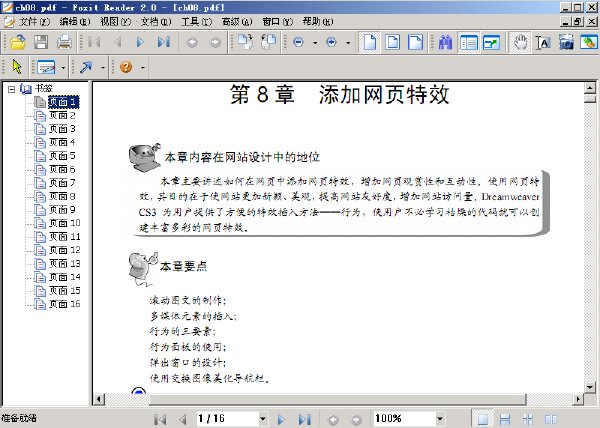
Task: Save the document with floppy disk icon
Action: 41,42
